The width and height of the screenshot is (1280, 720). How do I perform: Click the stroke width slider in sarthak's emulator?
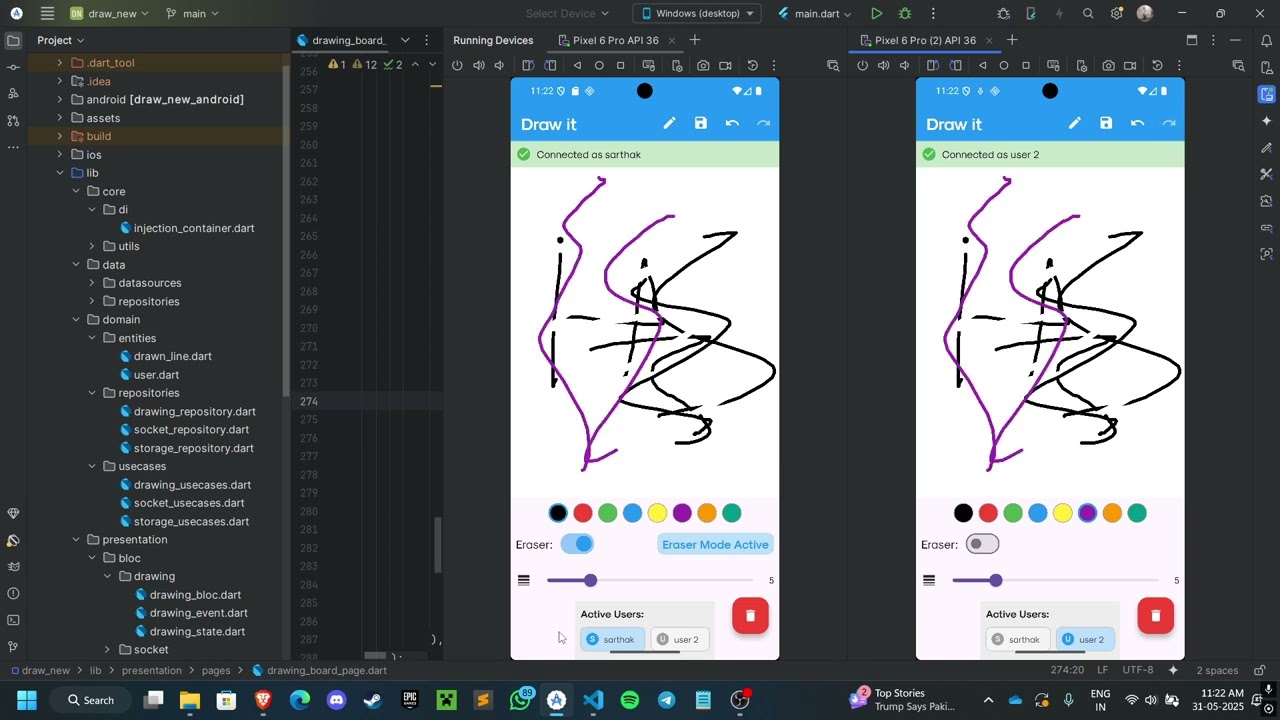(x=650, y=580)
